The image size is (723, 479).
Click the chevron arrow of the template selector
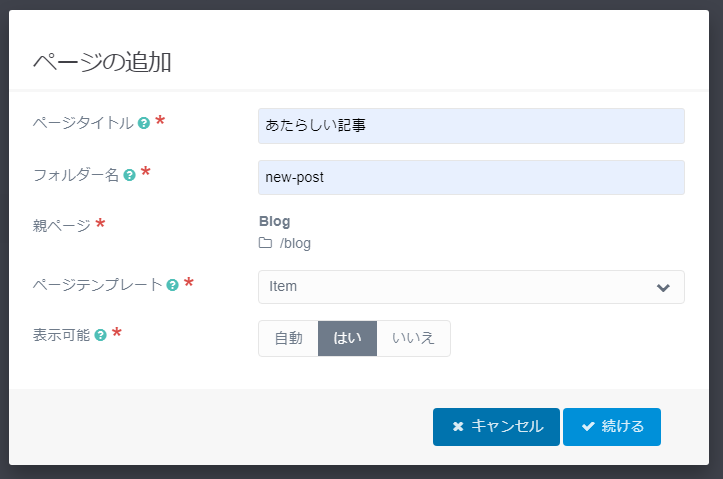pyautogui.click(x=662, y=287)
